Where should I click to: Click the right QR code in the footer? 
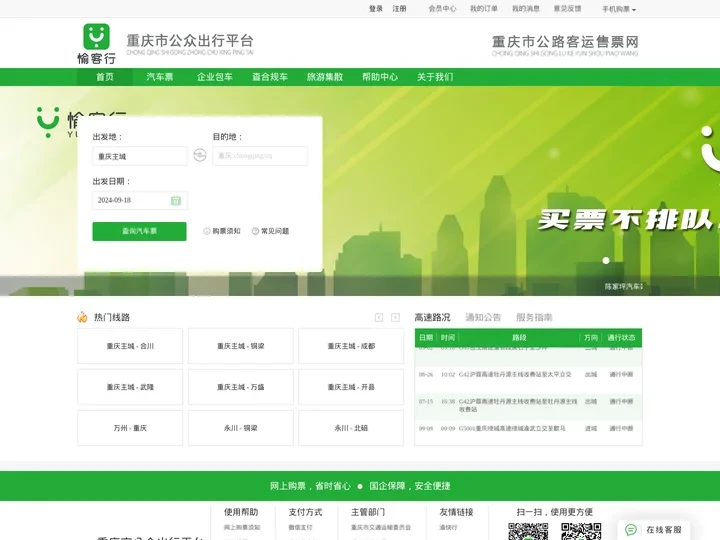coord(581,532)
